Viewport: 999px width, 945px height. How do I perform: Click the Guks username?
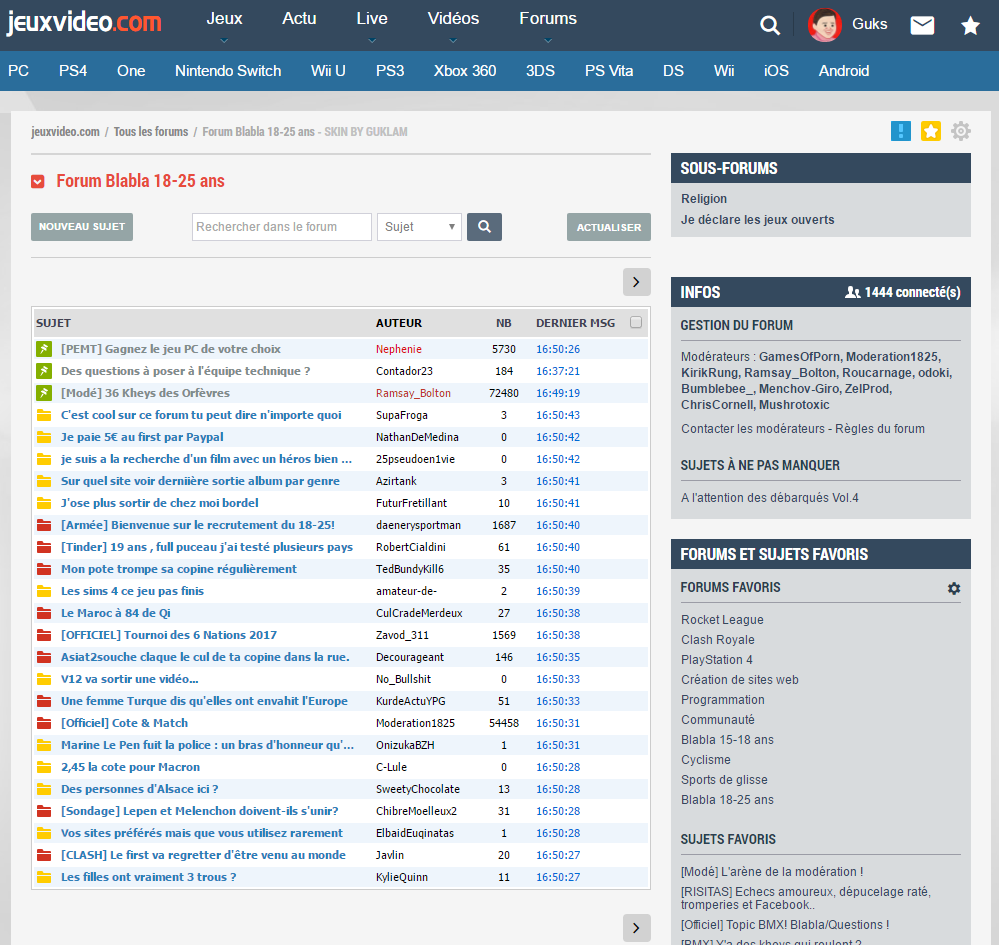870,24
